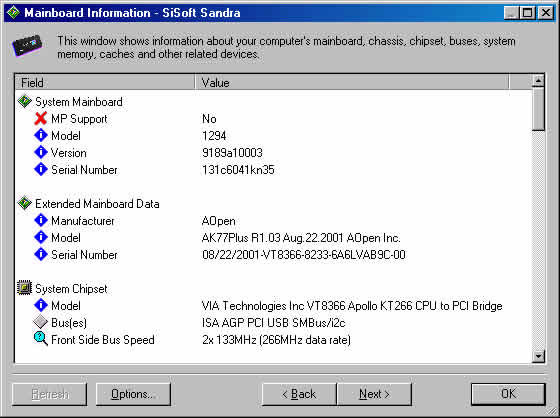Go back with the Back button
The image size is (560, 418).
[x=299, y=394]
